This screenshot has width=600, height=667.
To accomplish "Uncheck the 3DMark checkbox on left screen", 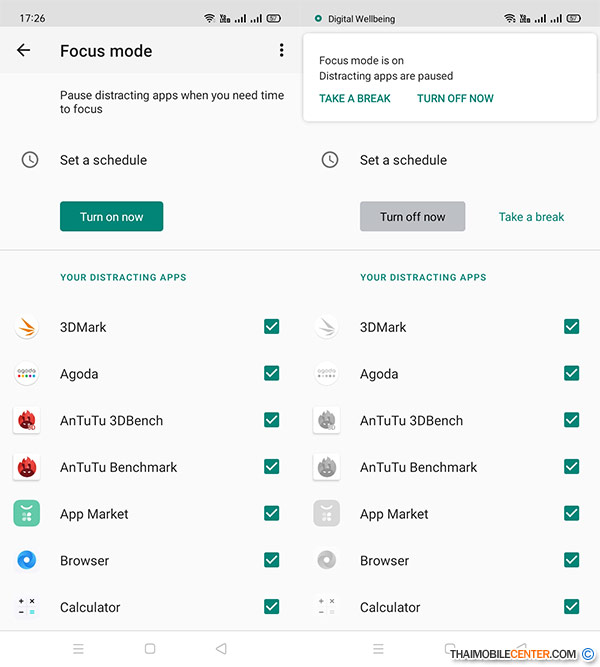I will coord(271,327).
